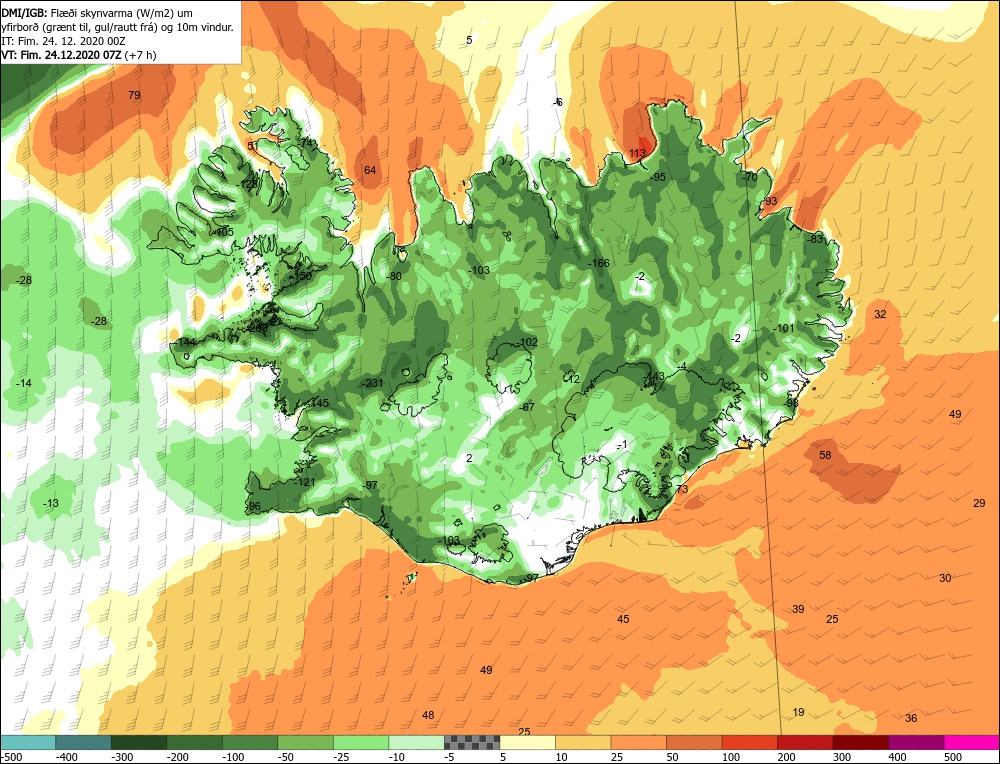This screenshot has width=1000, height=764.
Task: Click the map value '96'
Action: pos(254,506)
